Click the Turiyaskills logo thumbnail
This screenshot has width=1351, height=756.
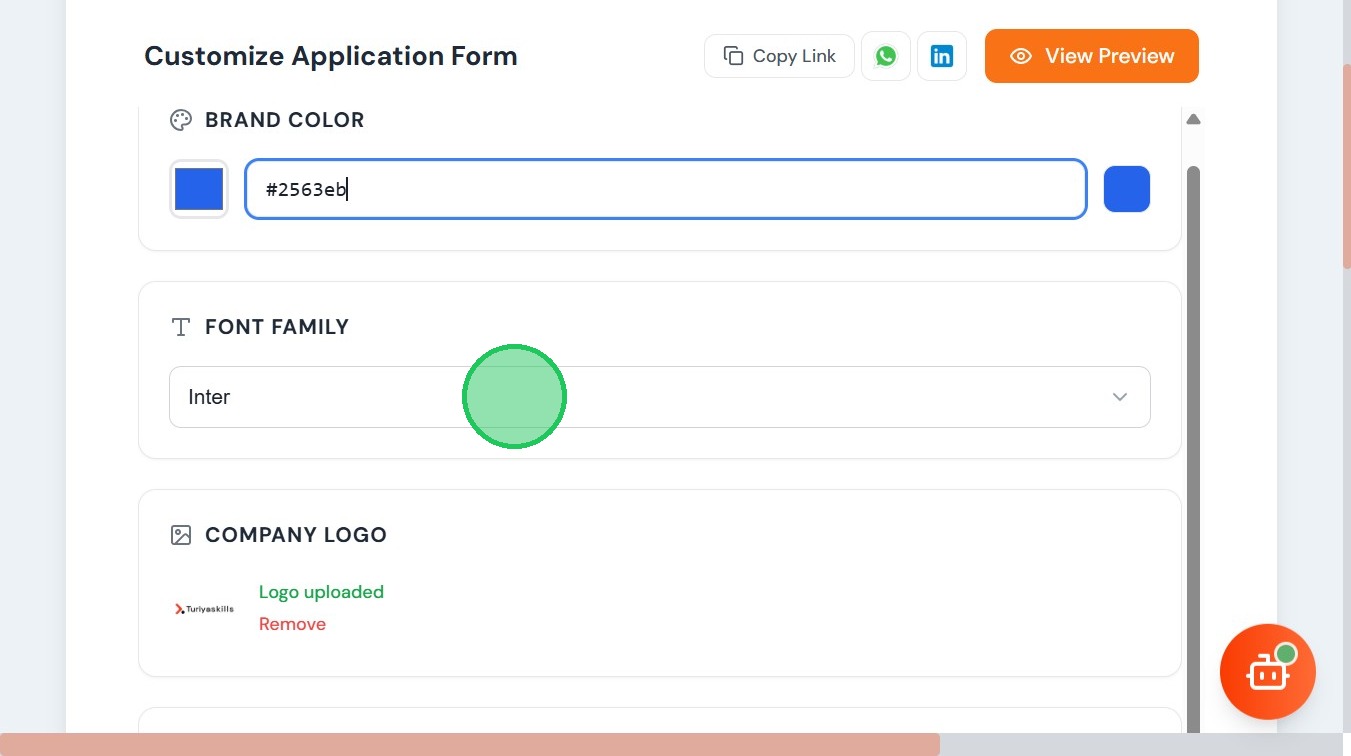tap(204, 608)
